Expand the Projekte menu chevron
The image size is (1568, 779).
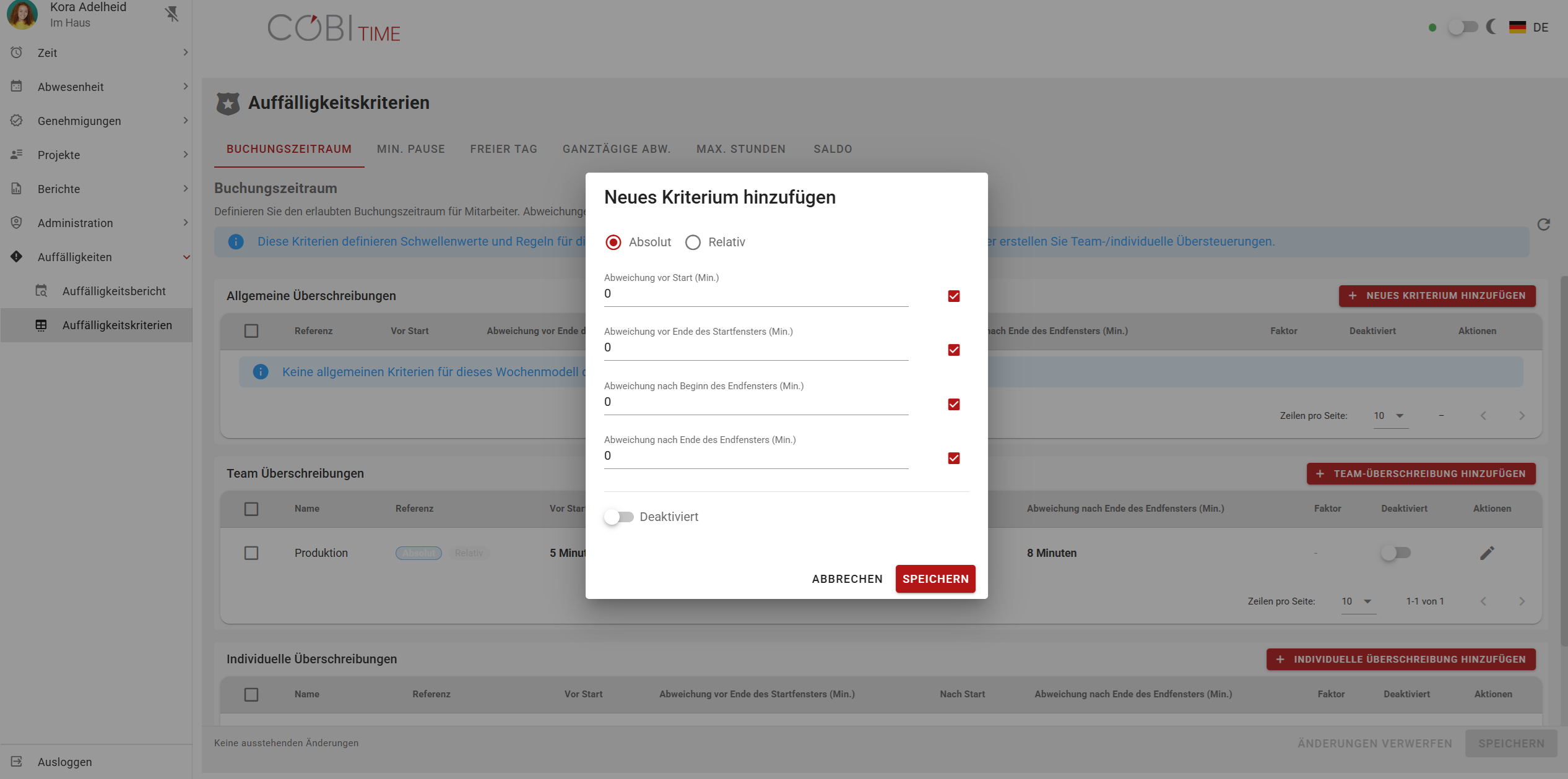[185, 155]
